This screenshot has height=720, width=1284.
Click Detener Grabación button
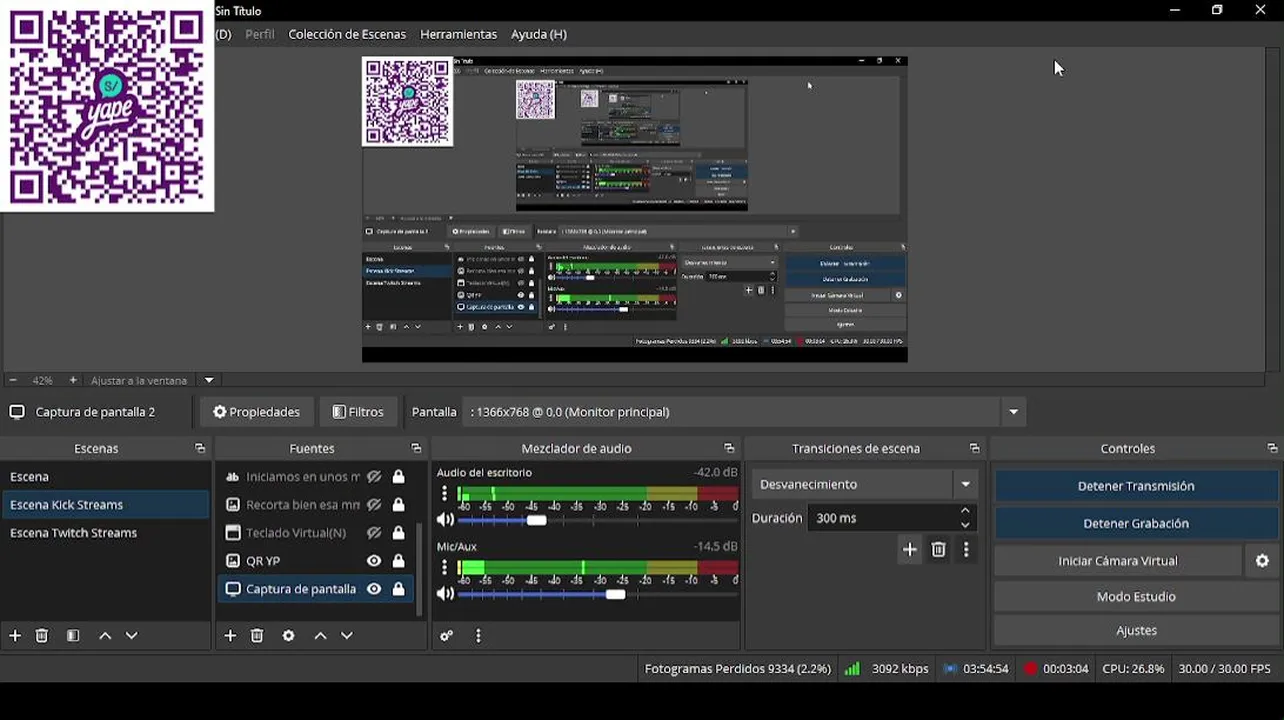[x=1136, y=523]
